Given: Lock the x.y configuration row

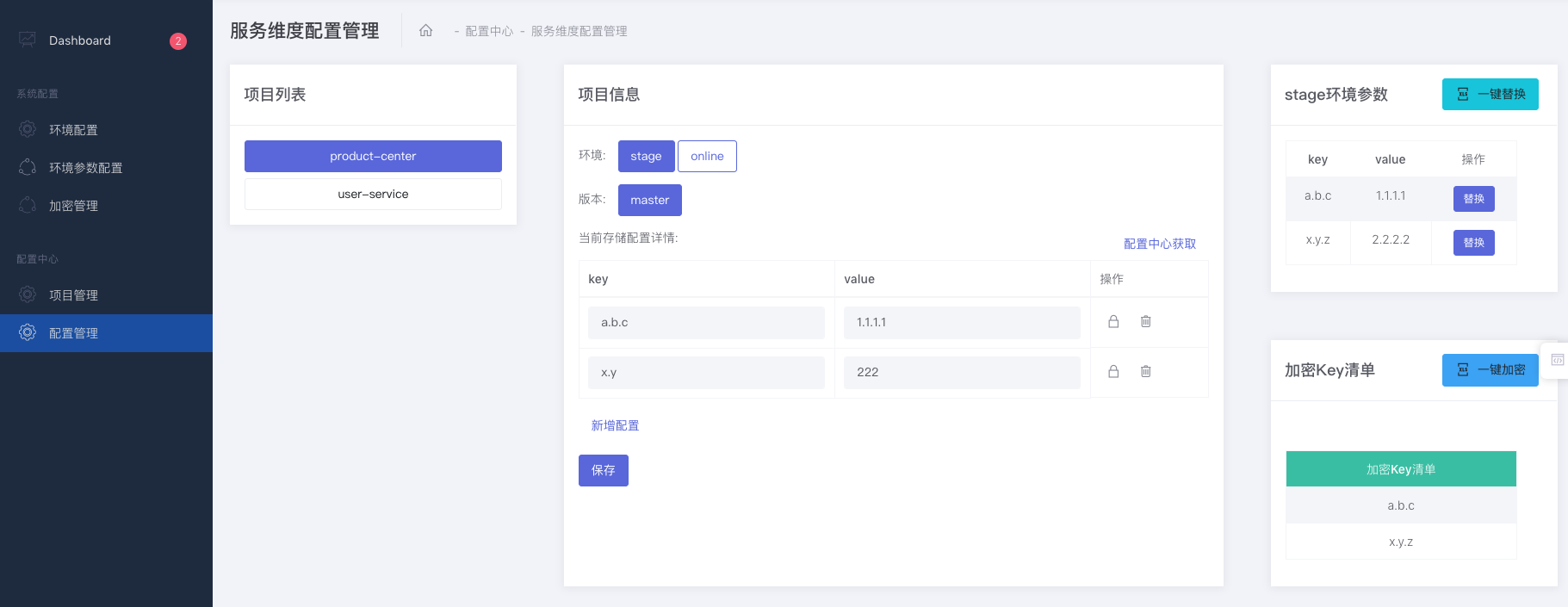Looking at the screenshot, I should [x=1113, y=371].
